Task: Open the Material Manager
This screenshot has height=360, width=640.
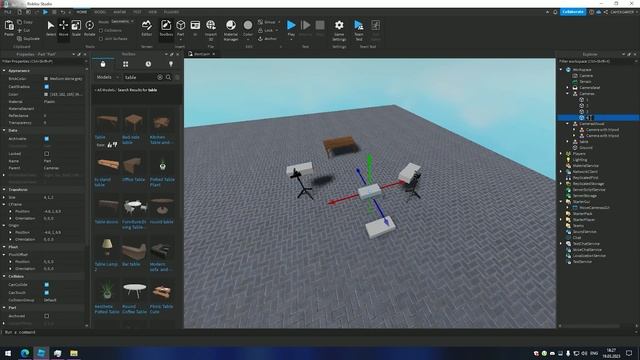Action: click(x=231, y=29)
